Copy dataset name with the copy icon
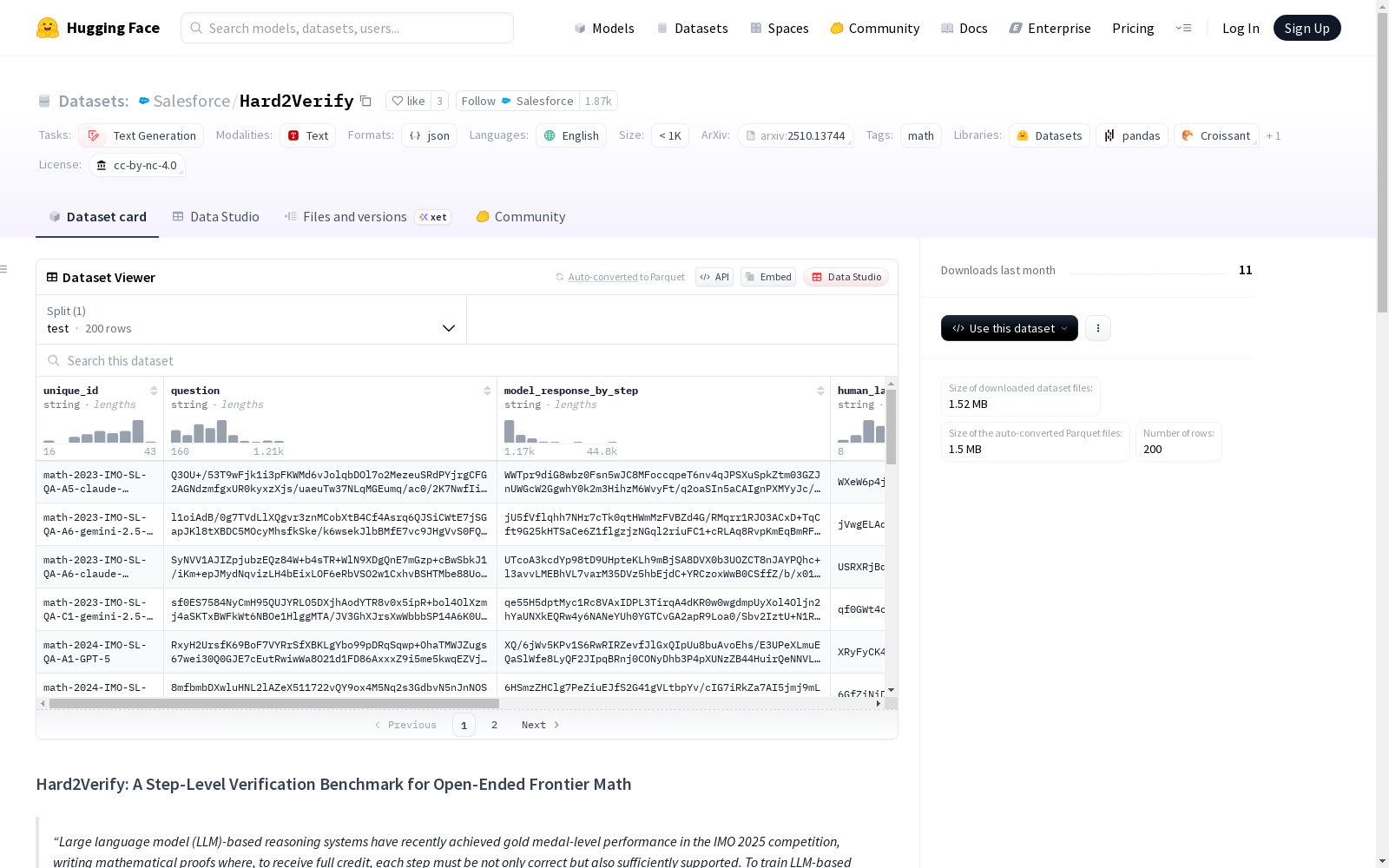Image resolution: width=1389 pixels, height=868 pixels. (366, 101)
